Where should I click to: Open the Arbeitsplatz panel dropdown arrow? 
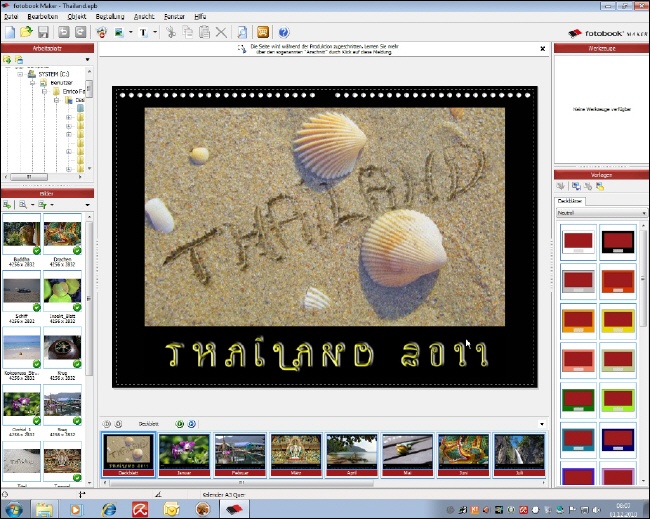(87, 60)
